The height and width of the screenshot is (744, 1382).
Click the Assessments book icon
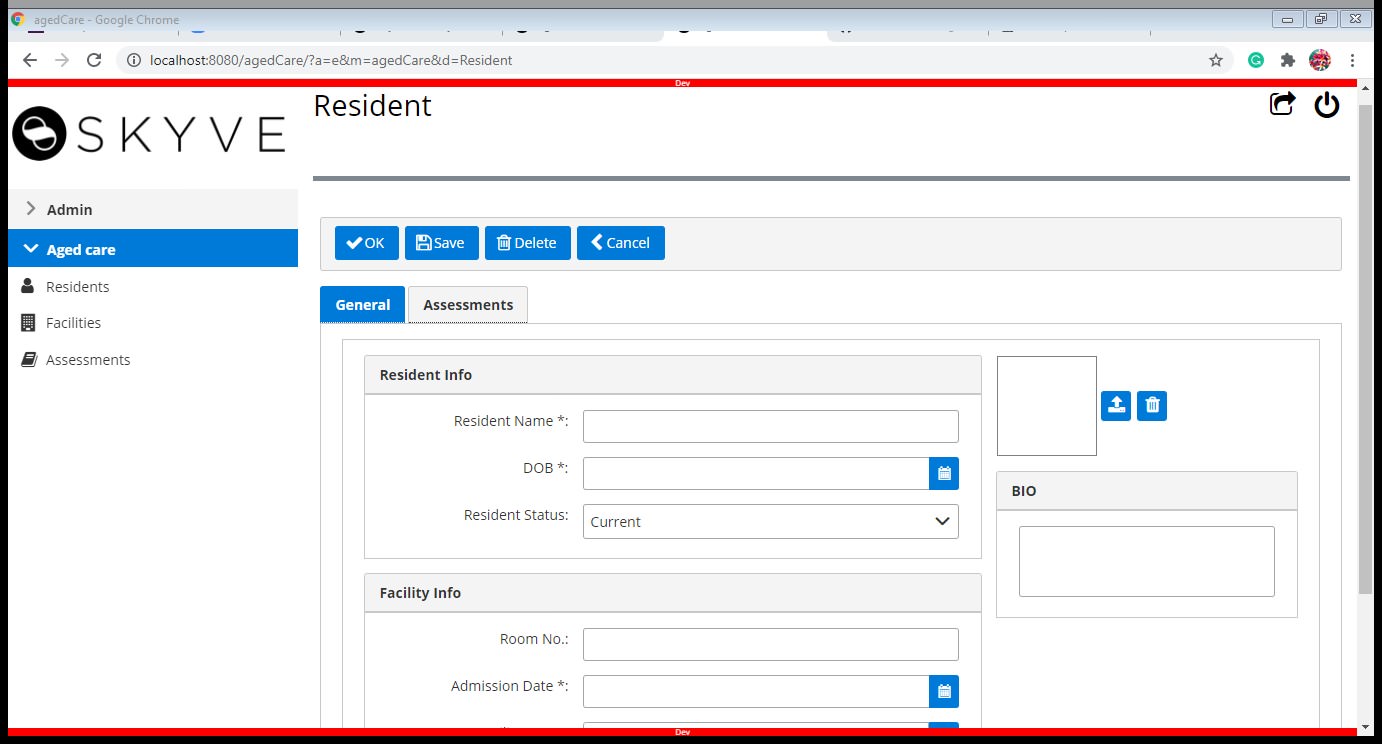pos(29,360)
